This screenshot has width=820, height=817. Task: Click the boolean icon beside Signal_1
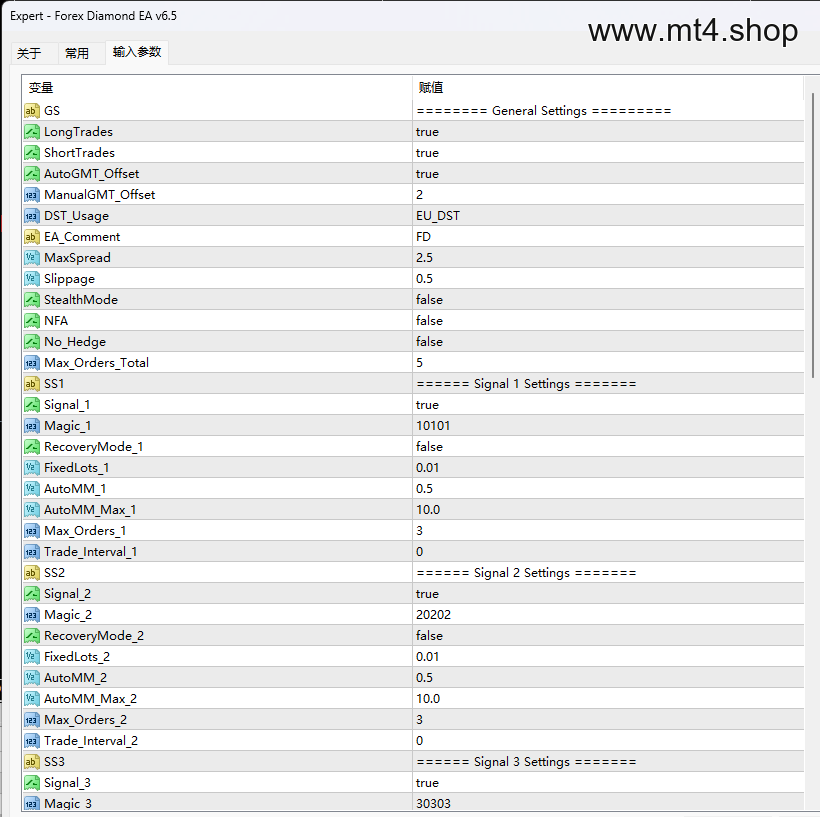pos(32,404)
